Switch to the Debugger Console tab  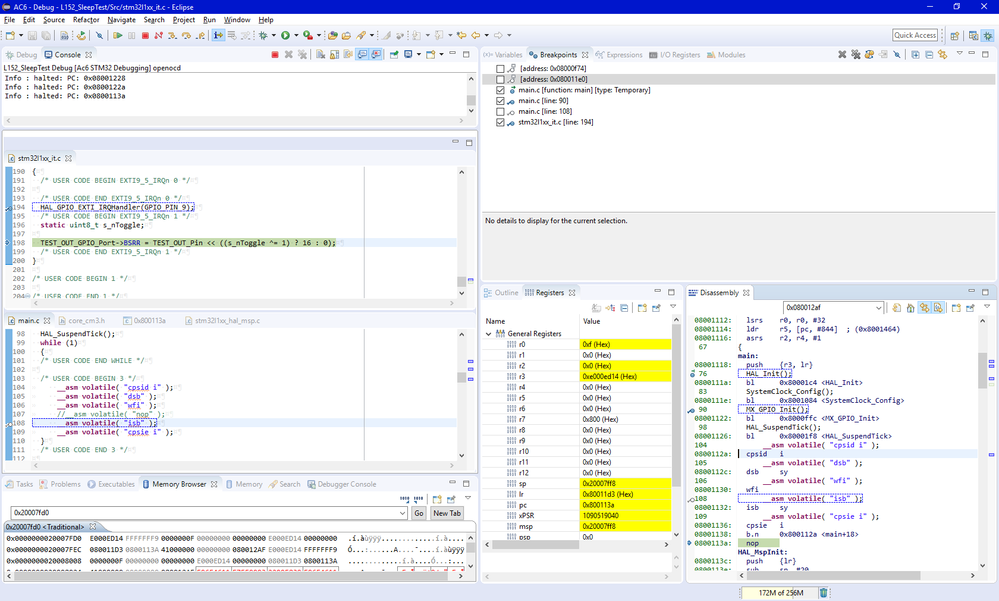coord(341,484)
